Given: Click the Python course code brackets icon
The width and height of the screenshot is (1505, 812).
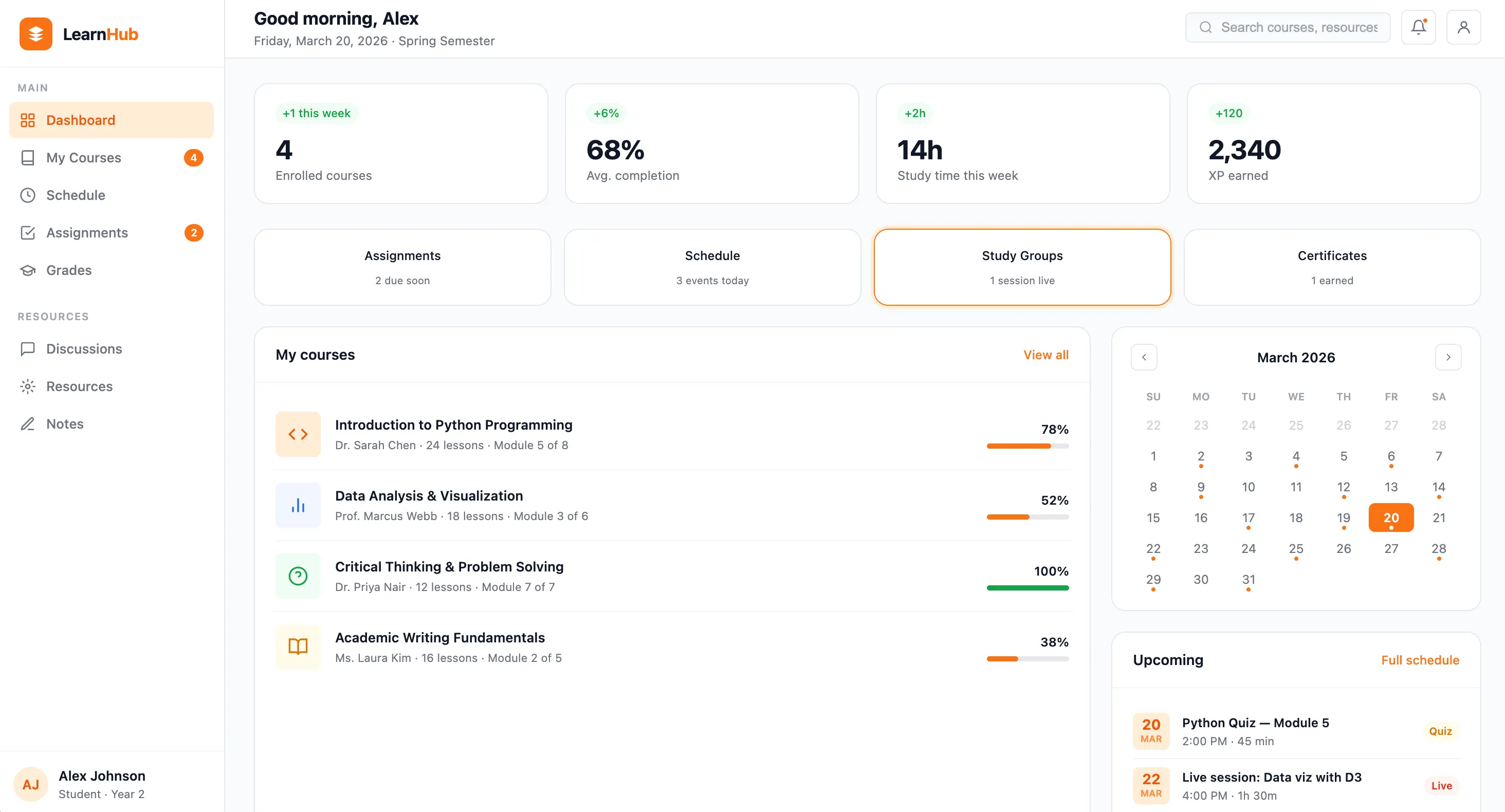Looking at the screenshot, I should pos(298,434).
